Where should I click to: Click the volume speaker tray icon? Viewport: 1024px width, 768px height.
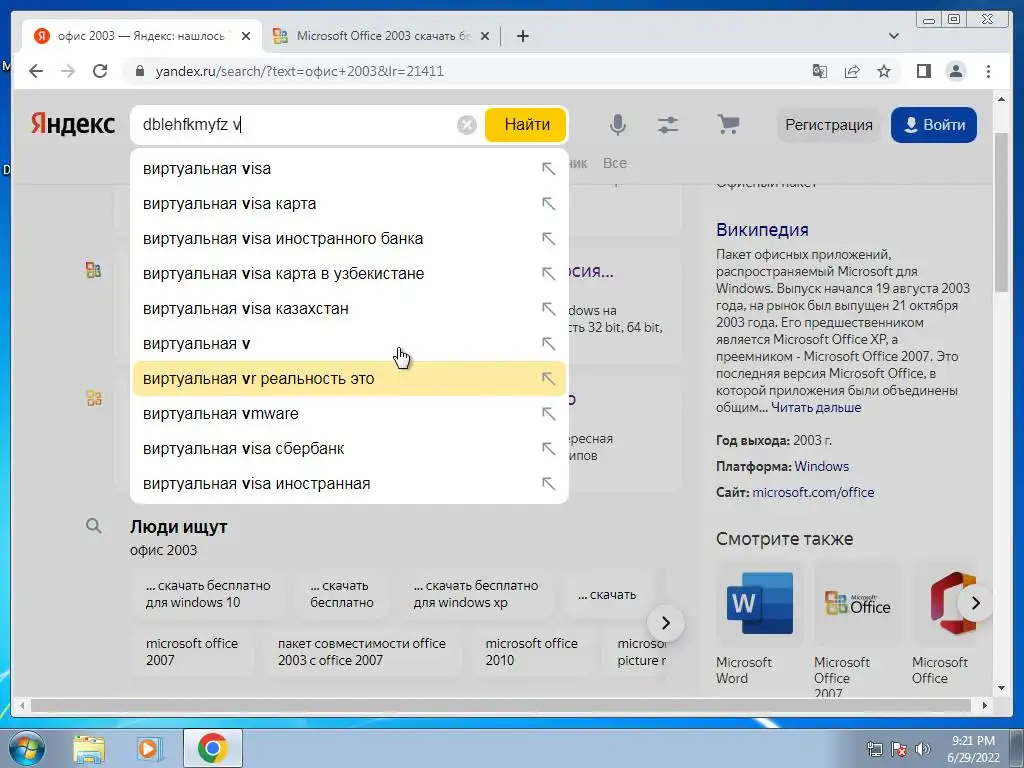[x=923, y=749]
